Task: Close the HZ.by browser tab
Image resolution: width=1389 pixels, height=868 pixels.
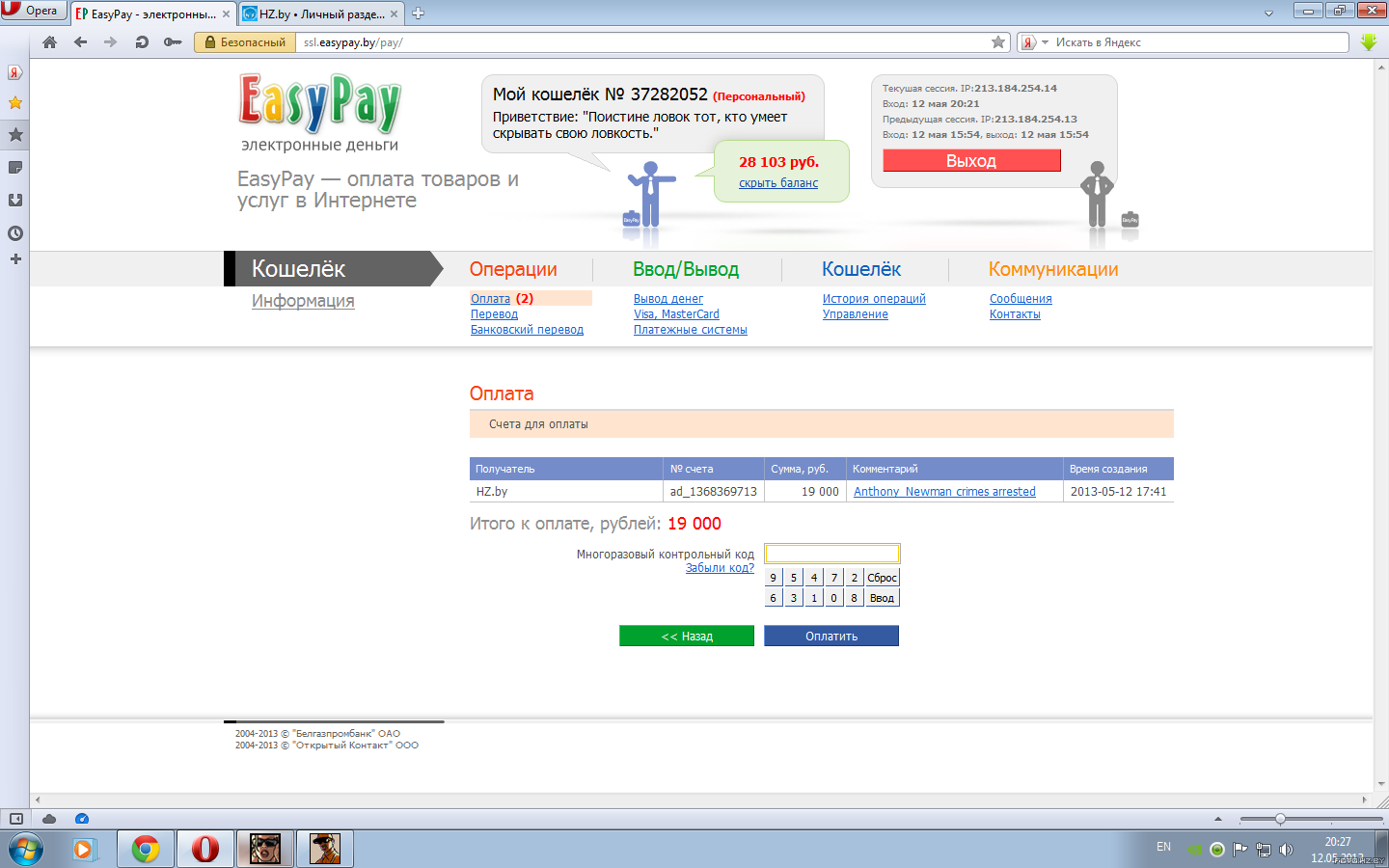Action: click(x=394, y=14)
